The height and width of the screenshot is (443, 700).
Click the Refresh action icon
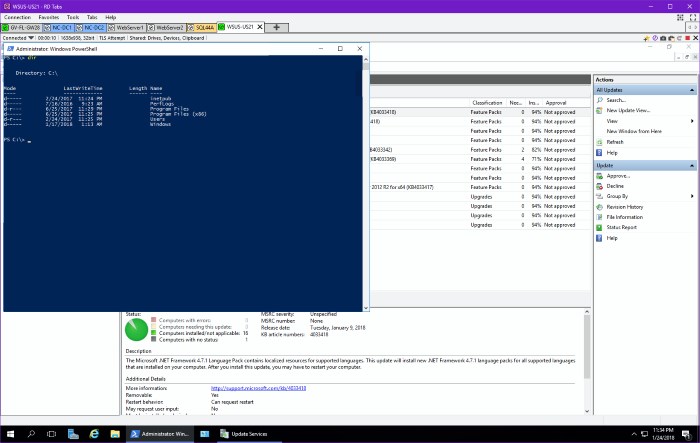(x=600, y=142)
